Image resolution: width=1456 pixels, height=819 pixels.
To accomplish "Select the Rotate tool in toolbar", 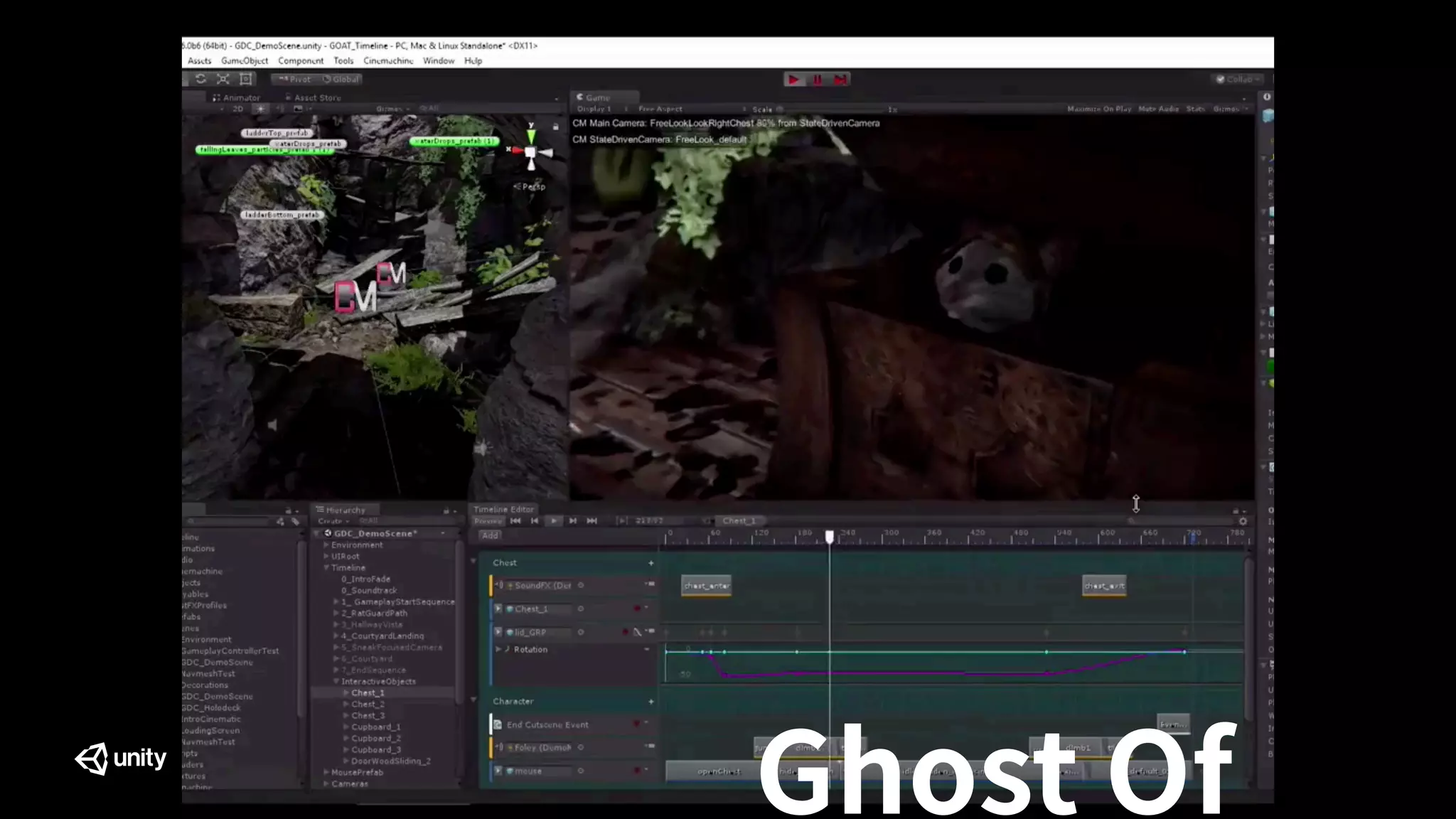I will [x=200, y=79].
